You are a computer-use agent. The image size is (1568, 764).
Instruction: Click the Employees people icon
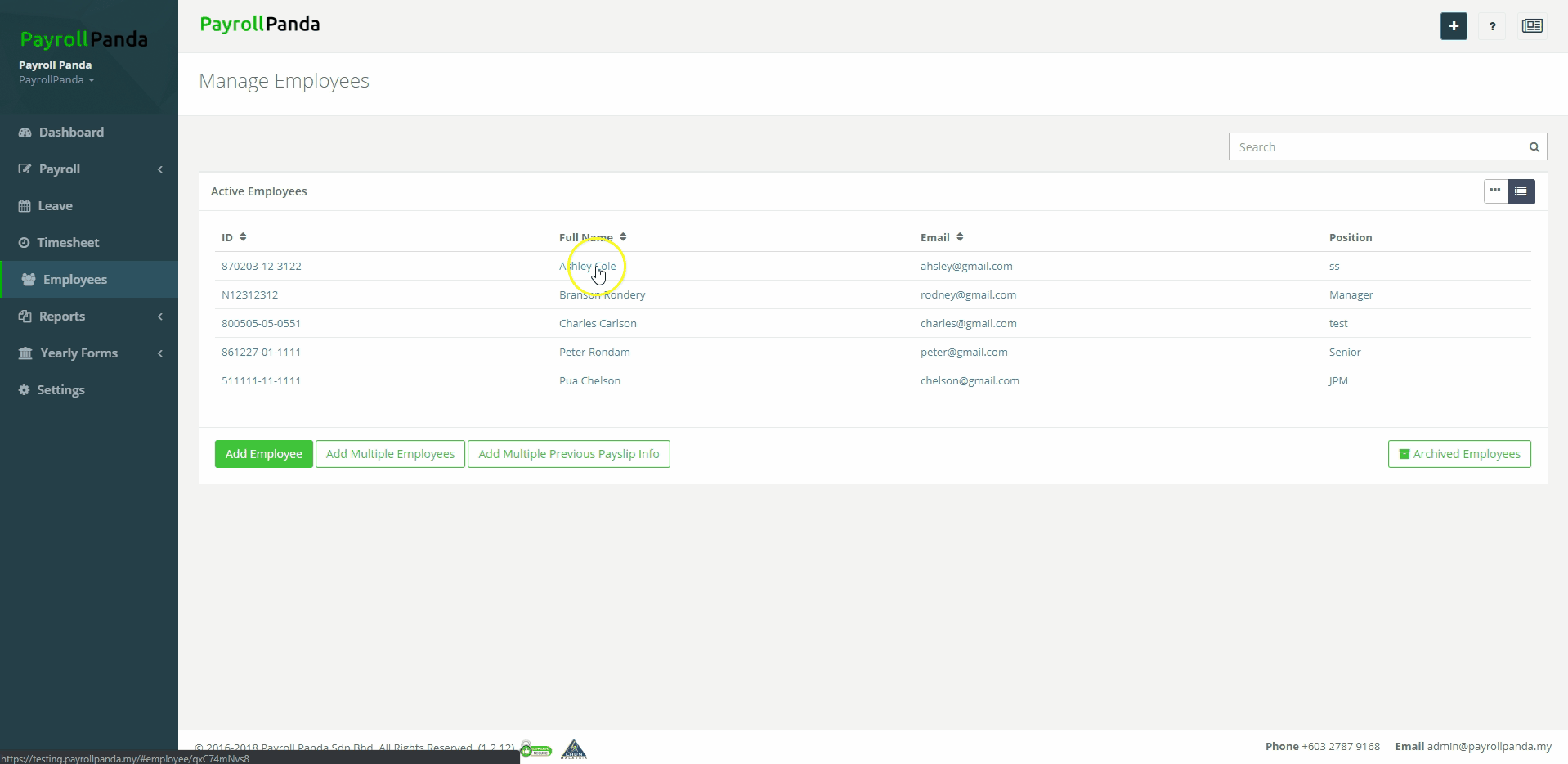[x=29, y=280]
